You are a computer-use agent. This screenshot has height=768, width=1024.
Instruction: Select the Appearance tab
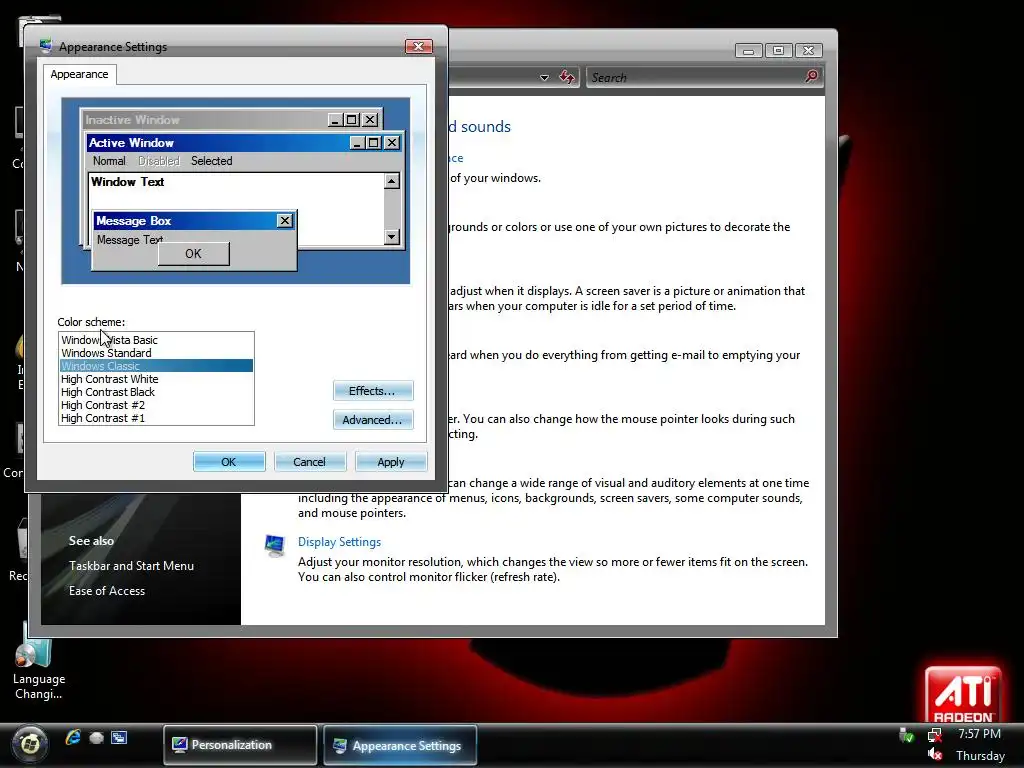point(79,74)
